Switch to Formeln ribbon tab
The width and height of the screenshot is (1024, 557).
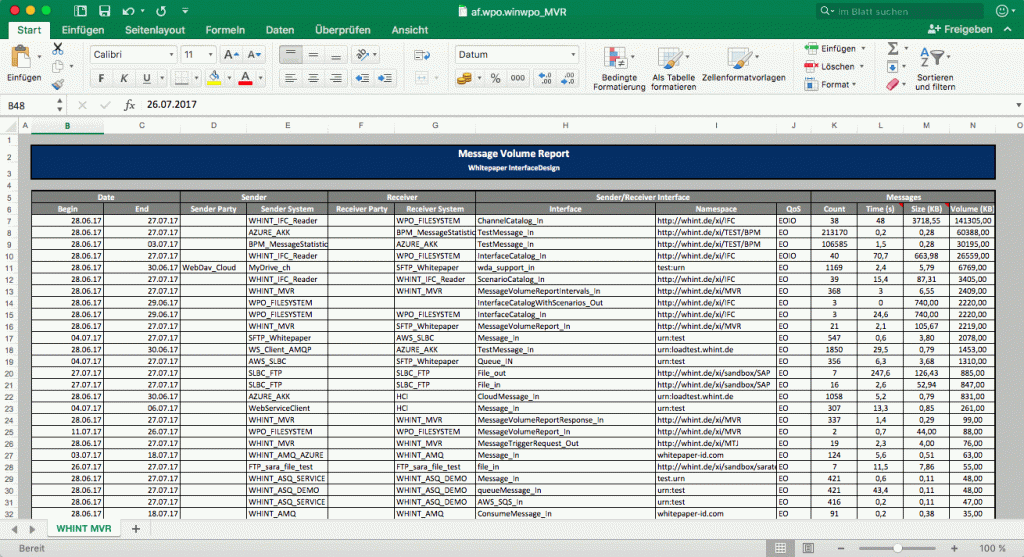point(225,30)
